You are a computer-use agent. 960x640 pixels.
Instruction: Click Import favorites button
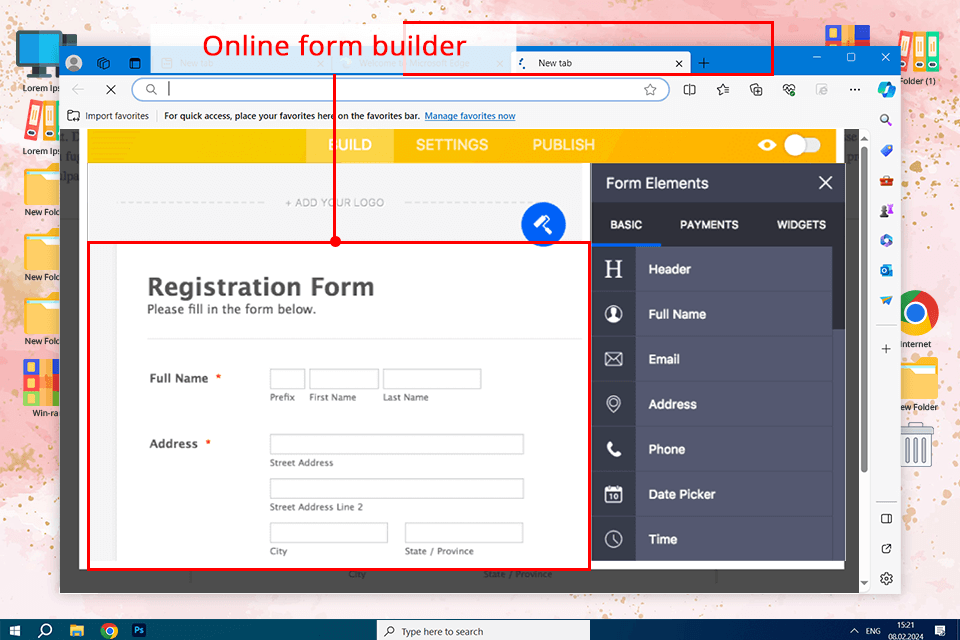tap(108, 116)
